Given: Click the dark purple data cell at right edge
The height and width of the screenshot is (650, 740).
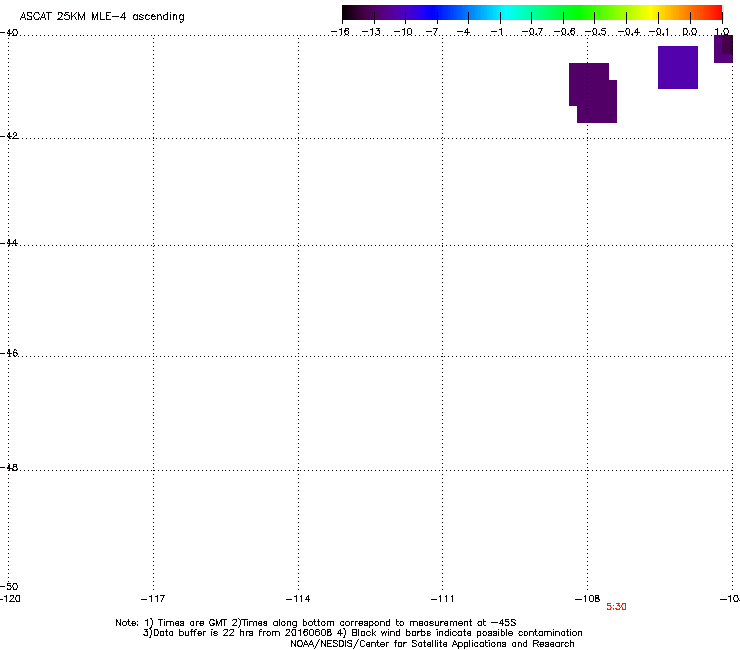Looking at the screenshot, I should click(x=723, y=49).
